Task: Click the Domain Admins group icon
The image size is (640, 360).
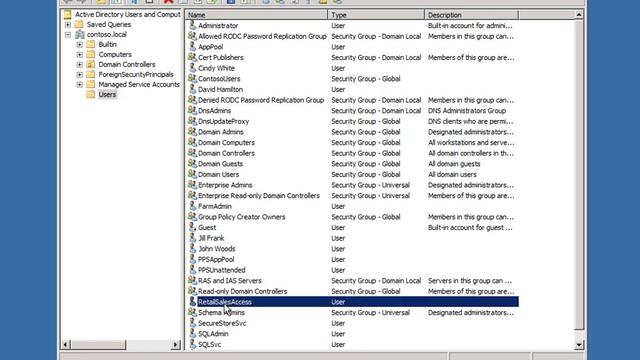Action: pyautogui.click(x=192, y=131)
